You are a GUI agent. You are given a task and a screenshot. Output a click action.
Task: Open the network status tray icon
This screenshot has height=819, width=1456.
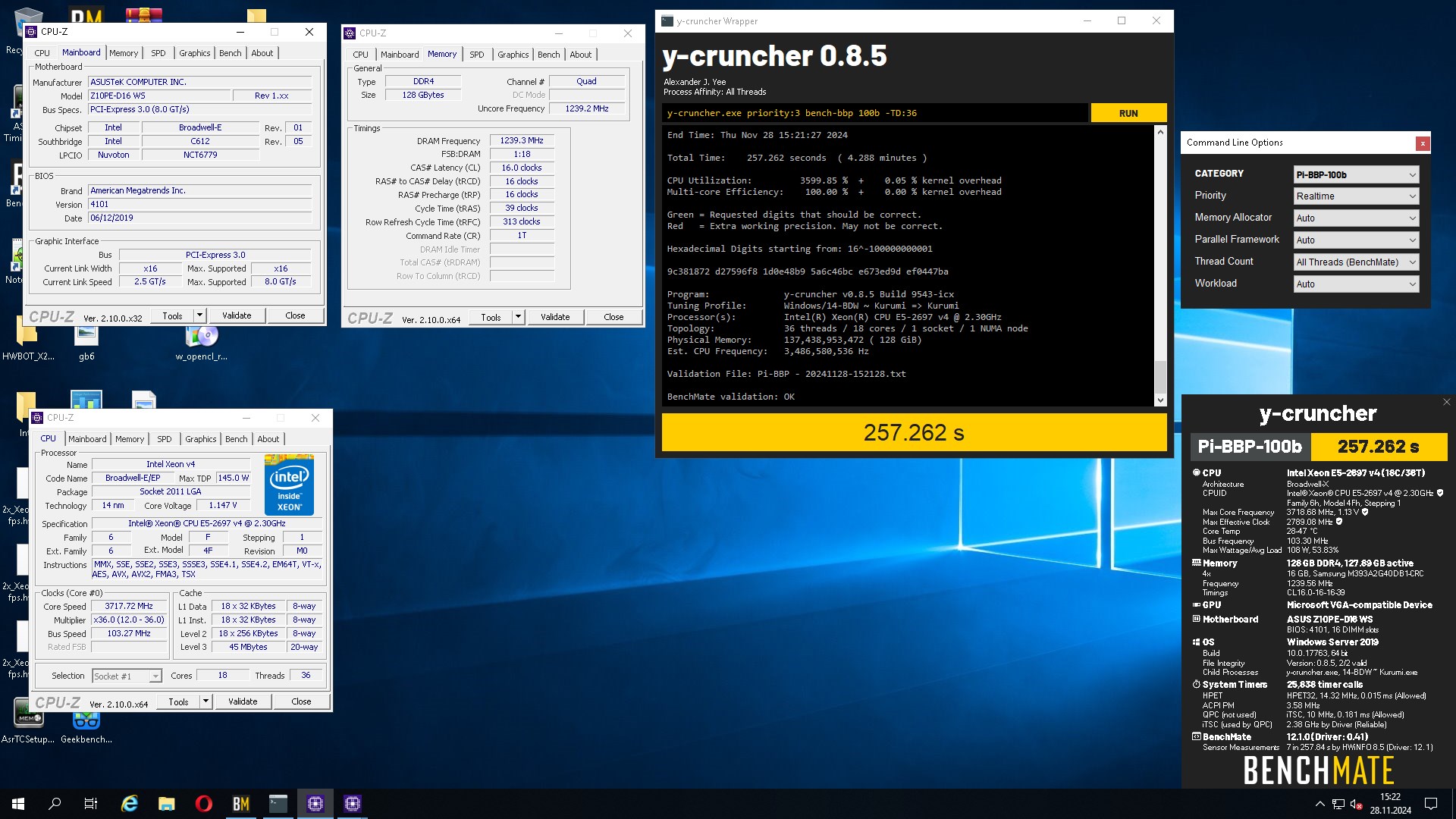(1338, 804)
